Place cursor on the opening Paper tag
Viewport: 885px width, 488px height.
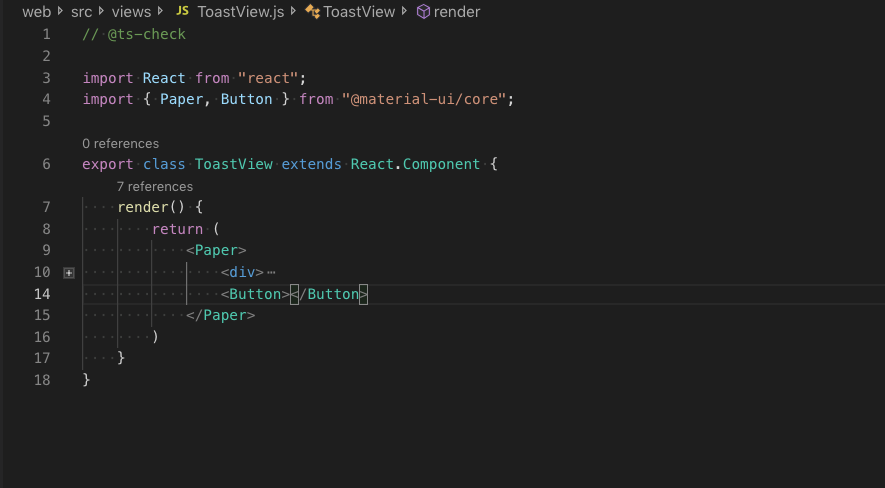click(220, 251)
